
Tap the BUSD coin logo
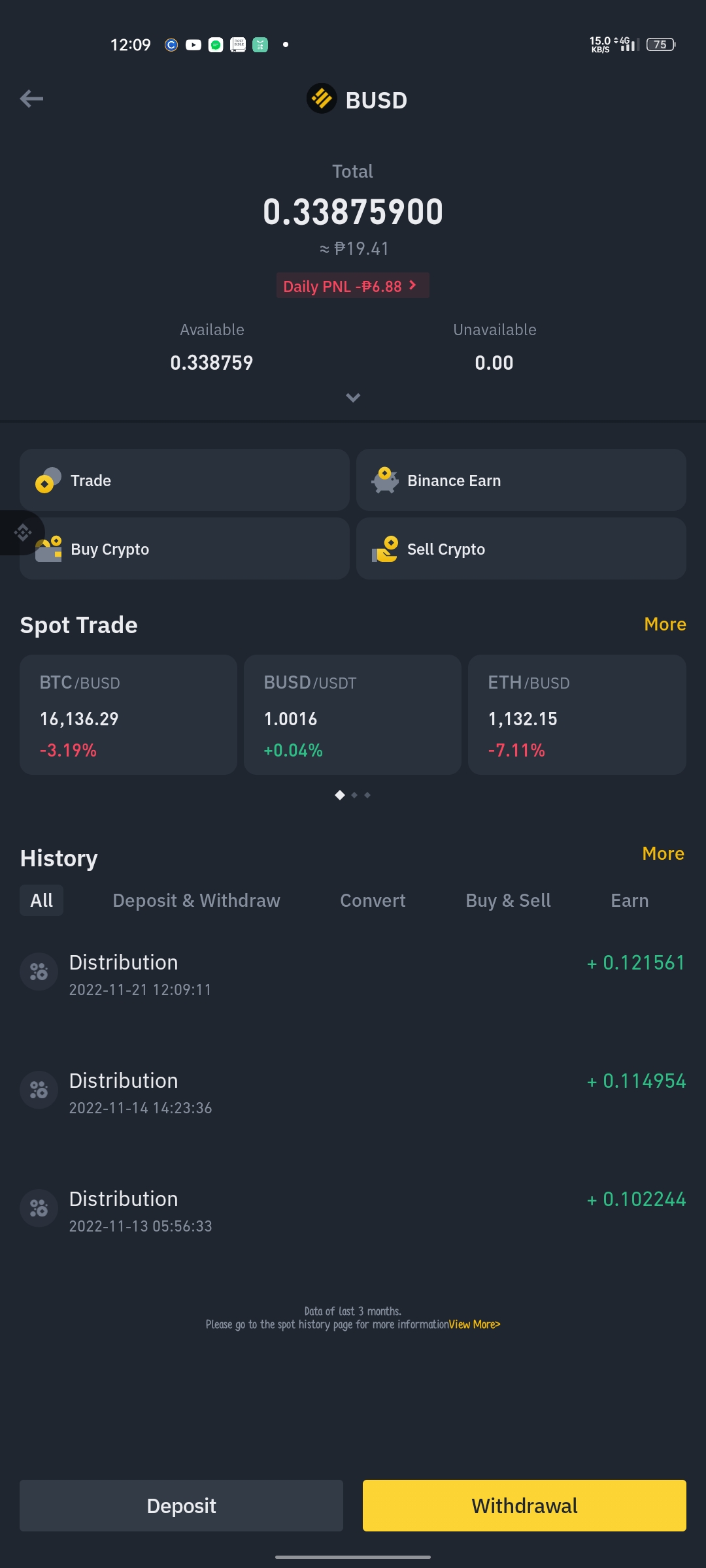click(322, 99)
